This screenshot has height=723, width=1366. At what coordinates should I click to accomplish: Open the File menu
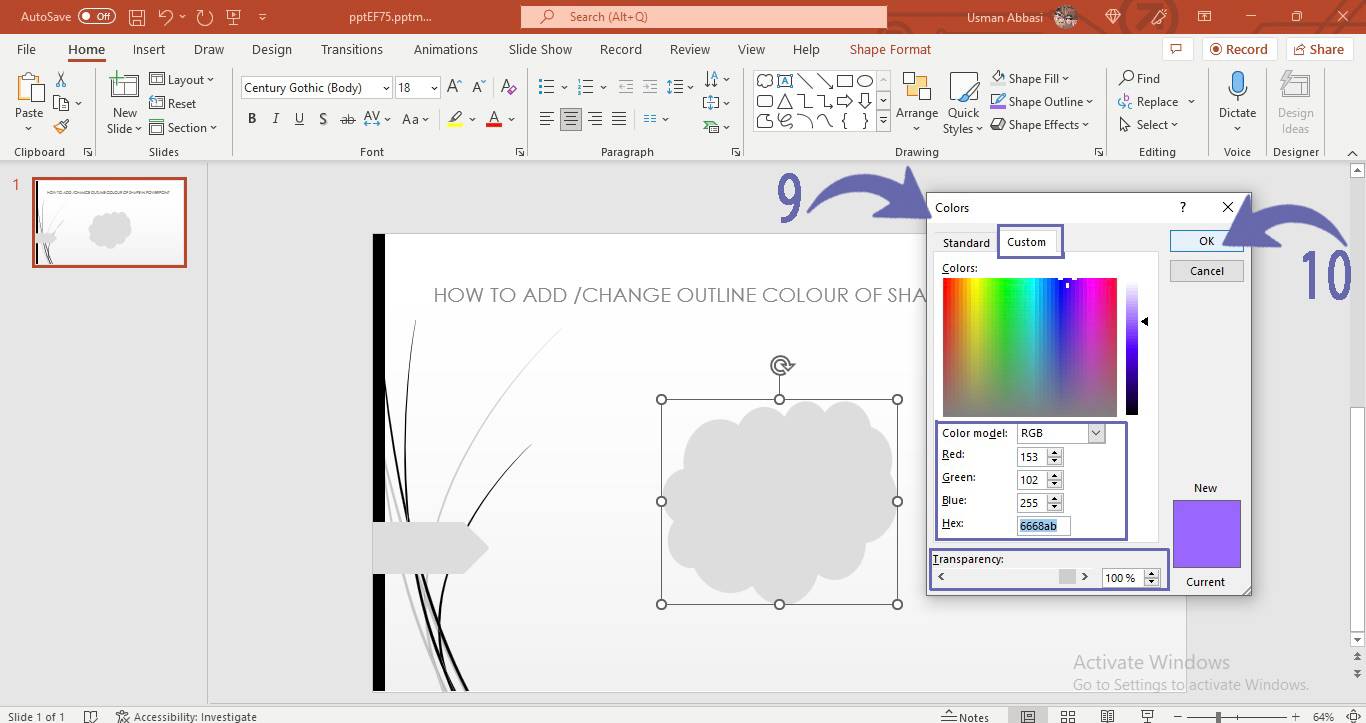pyautogui.click(x=26, y=49)
